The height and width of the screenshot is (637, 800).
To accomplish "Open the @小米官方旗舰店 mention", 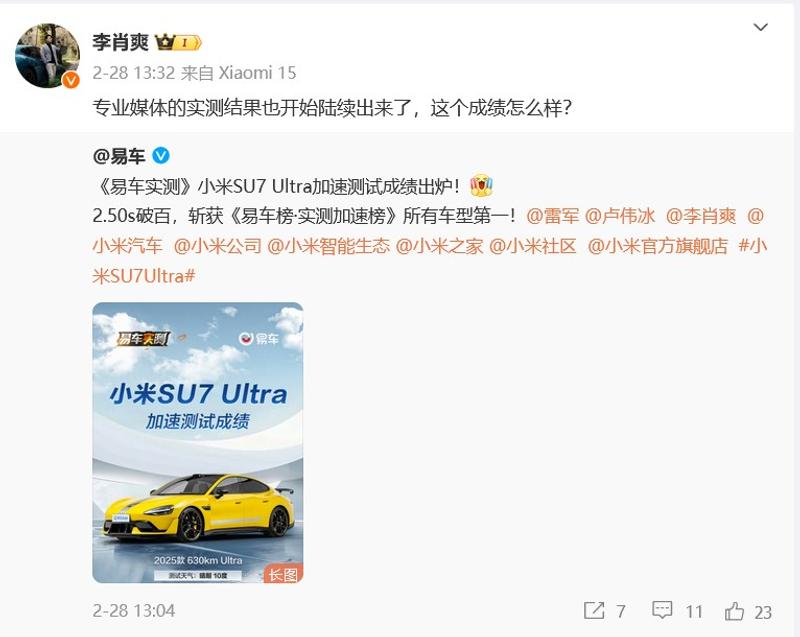I will 658,246.
